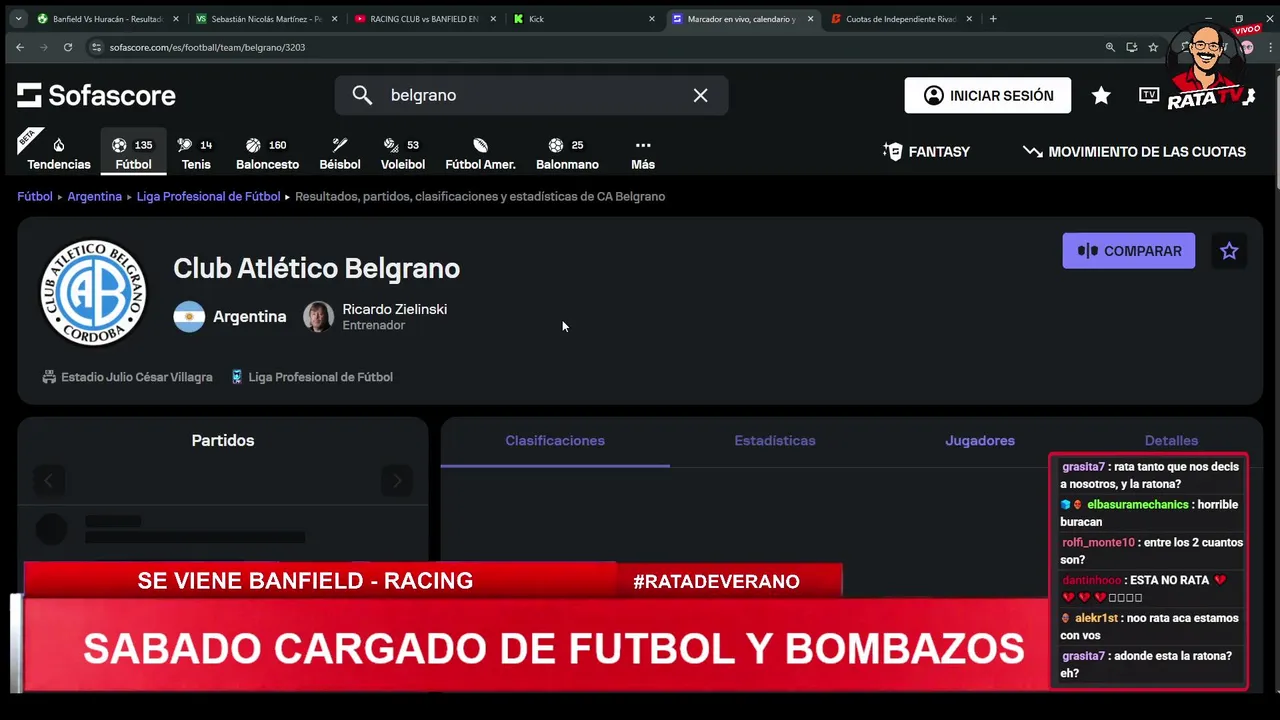Image resolution: width=1280 pixels, height=720 pixels.
Task: Click the stadium icon
Action: pyautogui.click(x=49, y=378)
